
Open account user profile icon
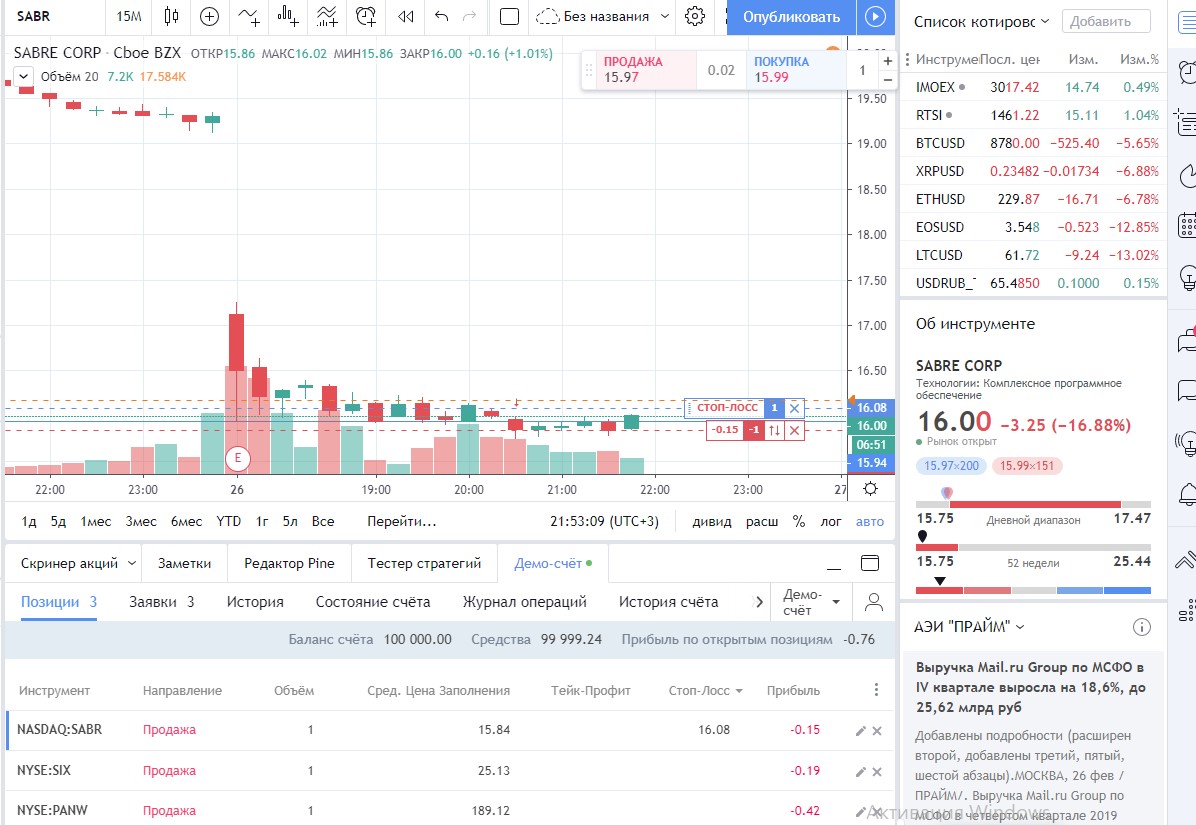pos(874,602)
